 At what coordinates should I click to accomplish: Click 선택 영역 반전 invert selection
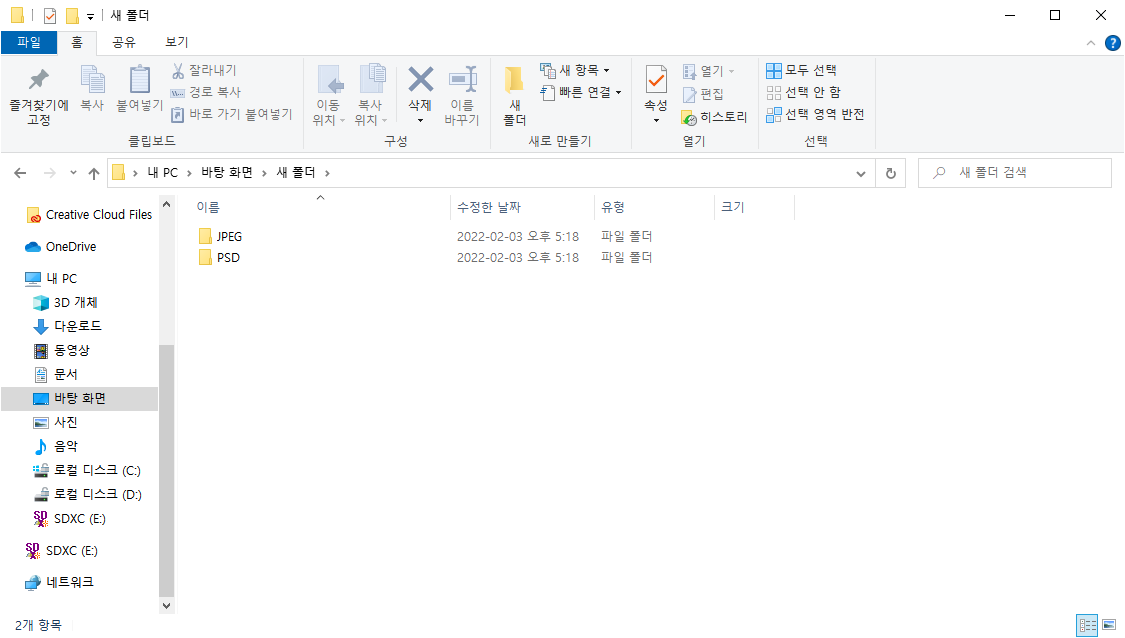(x=815, y=115)
